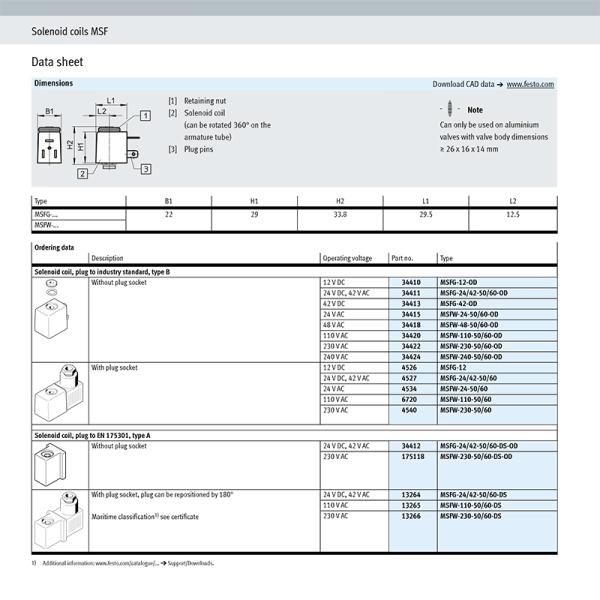Click callout number 3 on the dimension drawing
The height and width of the screenshot is (600, 600).
click(x=145, y=169)
